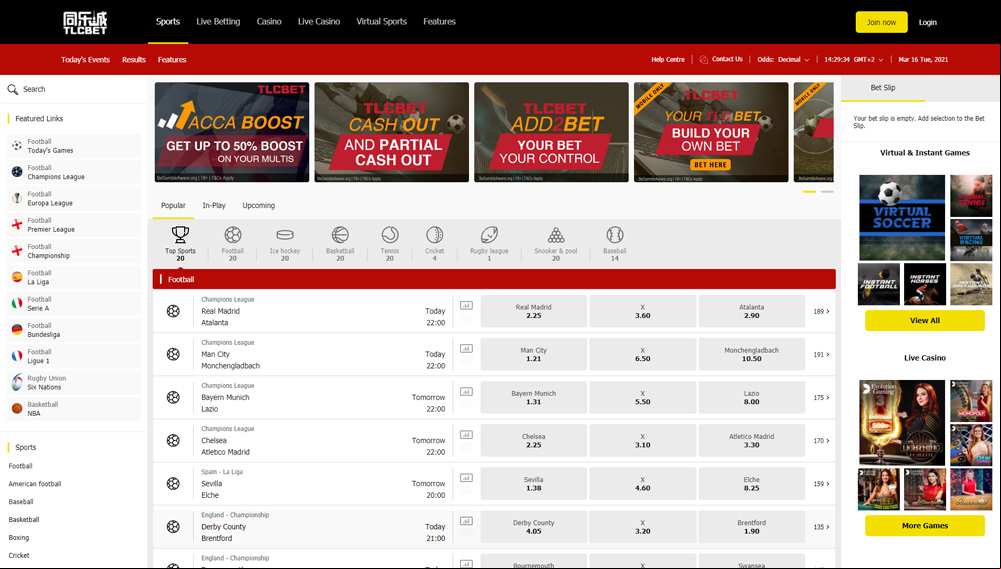Open stats icon for Derby County match
Viewport: 1001px width, 569px height.
click(466, 521)
